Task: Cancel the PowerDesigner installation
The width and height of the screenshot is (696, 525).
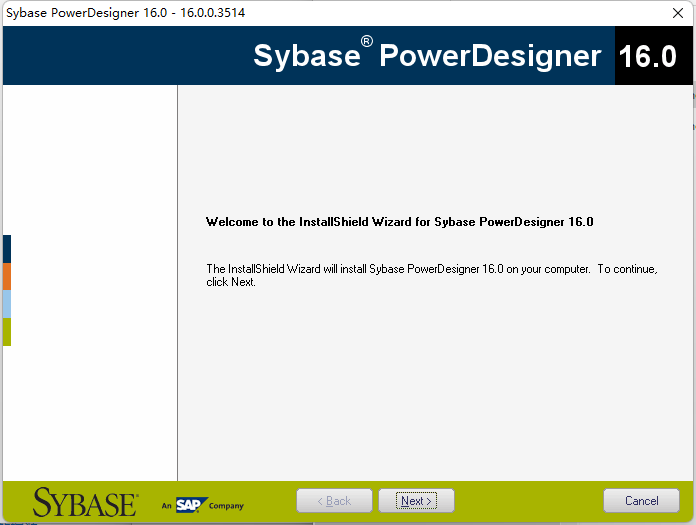Action: coord(641,501)
